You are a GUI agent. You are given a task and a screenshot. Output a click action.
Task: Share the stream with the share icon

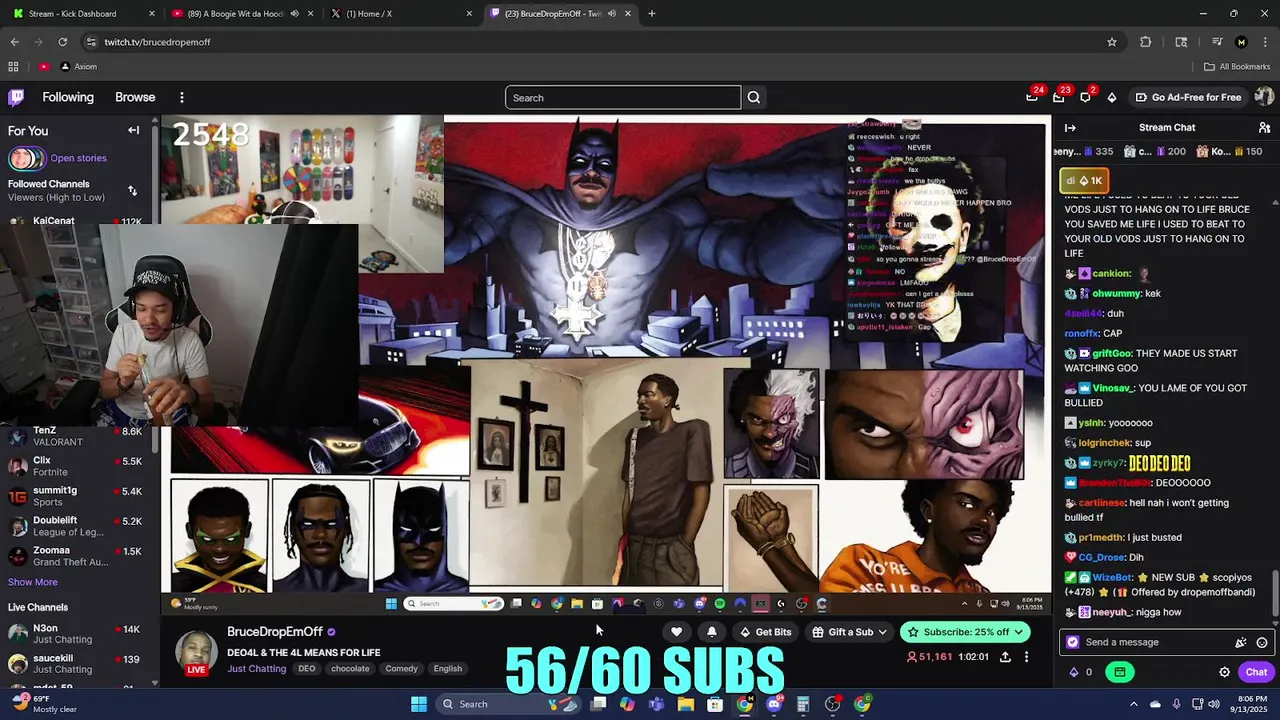(1005, 657)
